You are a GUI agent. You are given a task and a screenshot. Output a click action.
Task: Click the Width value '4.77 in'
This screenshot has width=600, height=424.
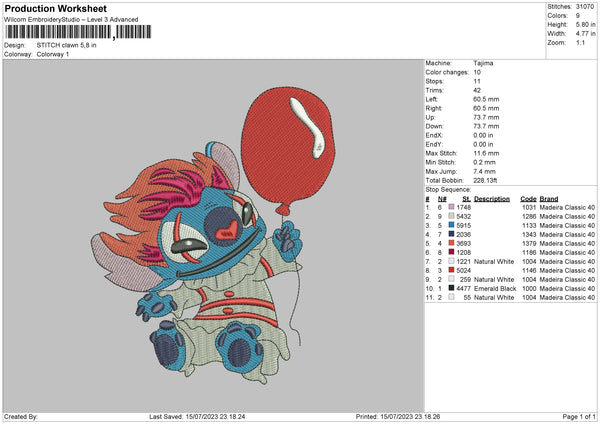tap(585, 34)
